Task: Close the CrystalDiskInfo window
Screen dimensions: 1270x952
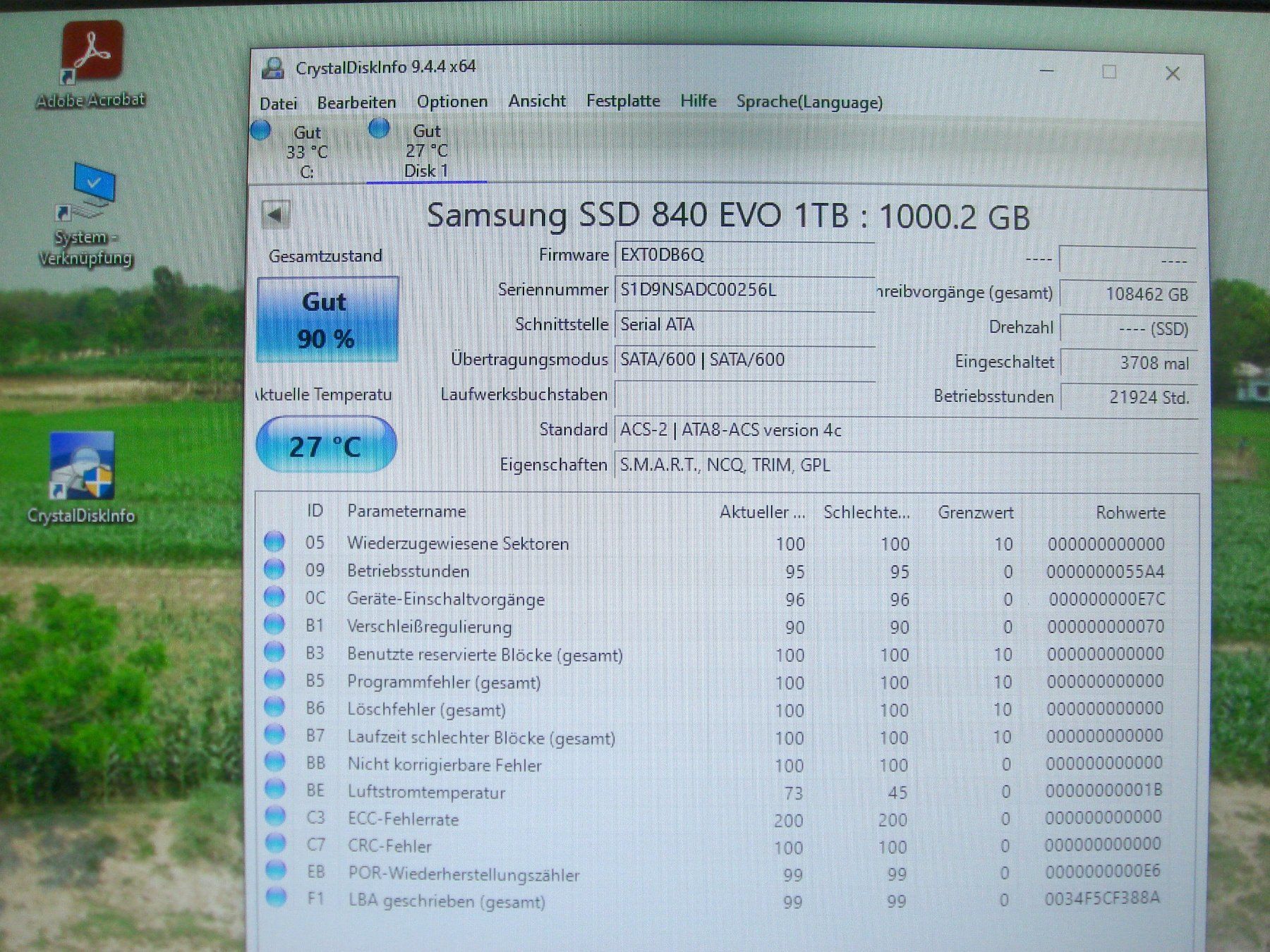Action: click(x=1173, y=73)
